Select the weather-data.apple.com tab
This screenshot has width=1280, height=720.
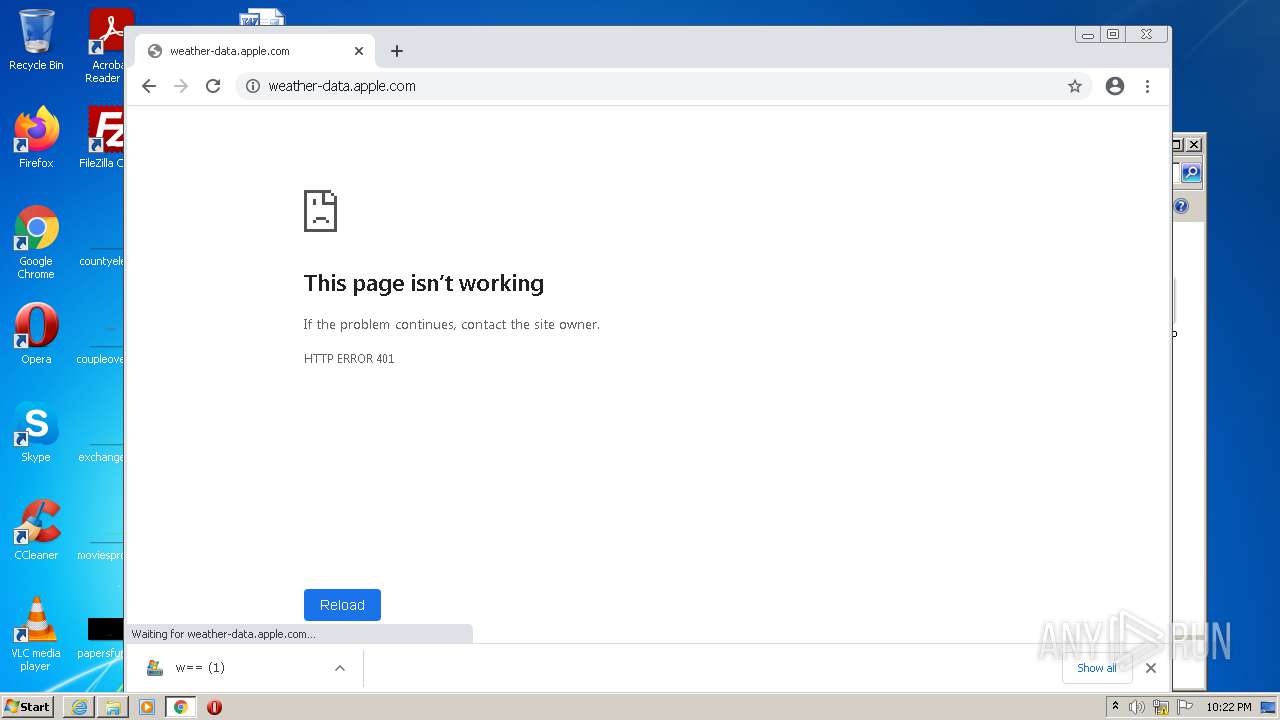click(x=255, y=51)
